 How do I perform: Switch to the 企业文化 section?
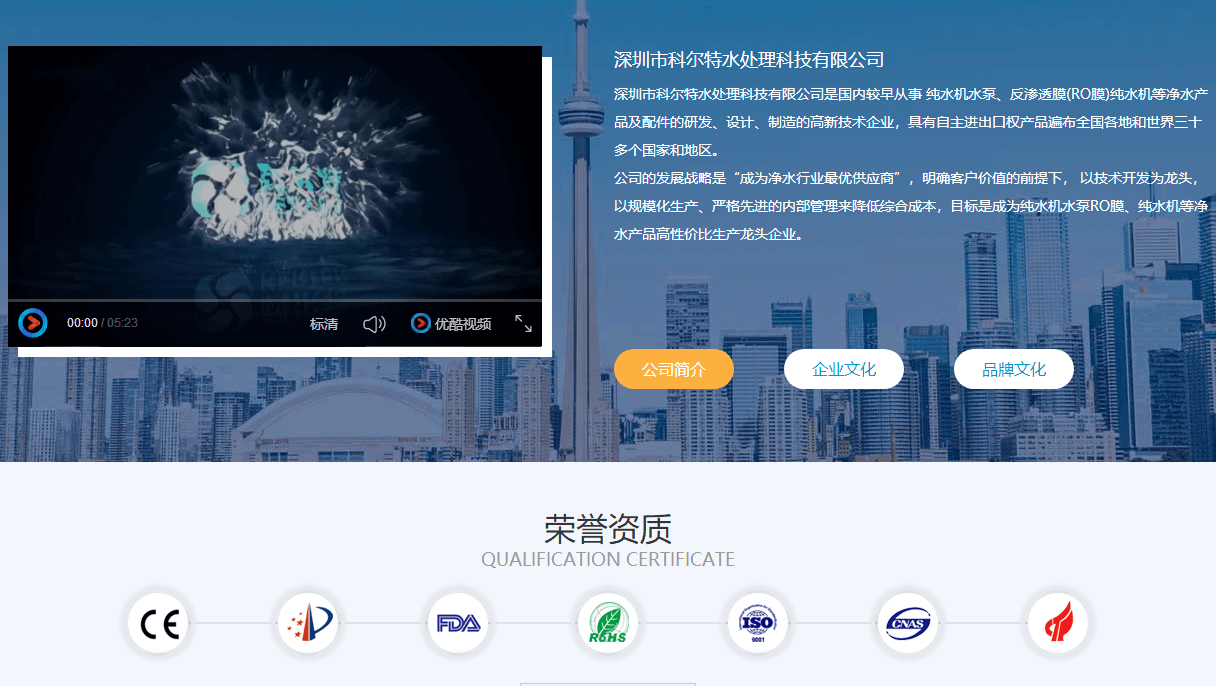(843, 368)
